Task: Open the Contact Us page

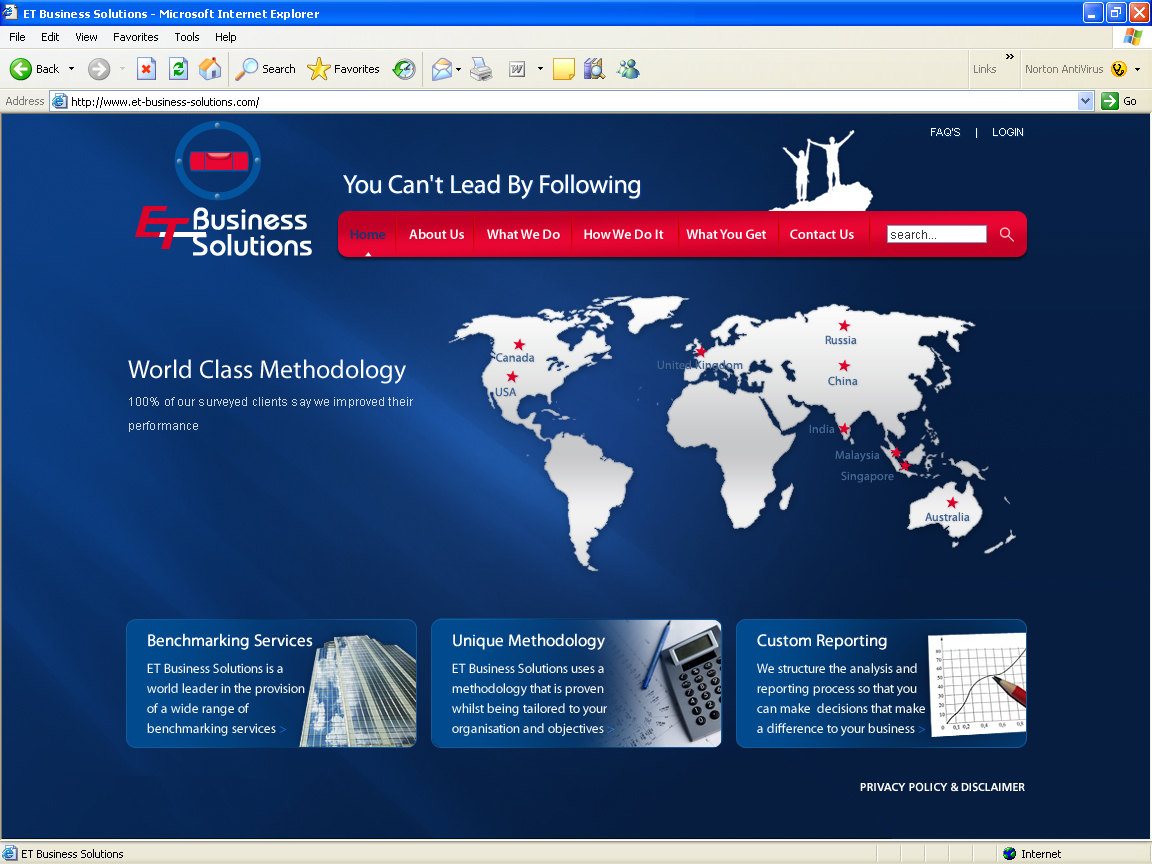Action: tap(821, 234)
